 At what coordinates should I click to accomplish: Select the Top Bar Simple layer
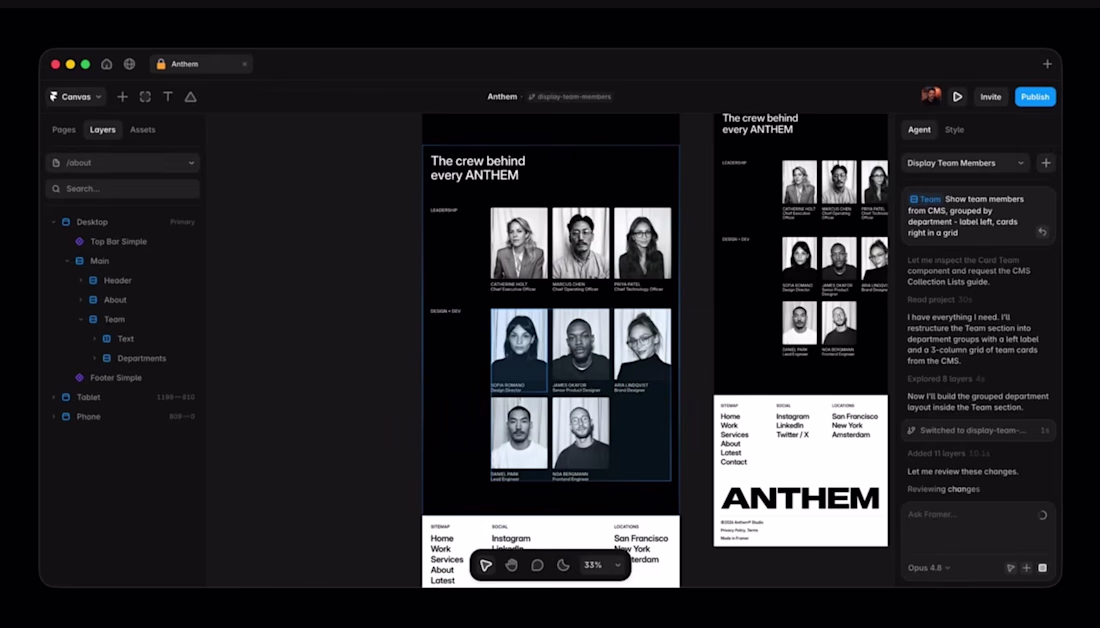coord(119,241)
